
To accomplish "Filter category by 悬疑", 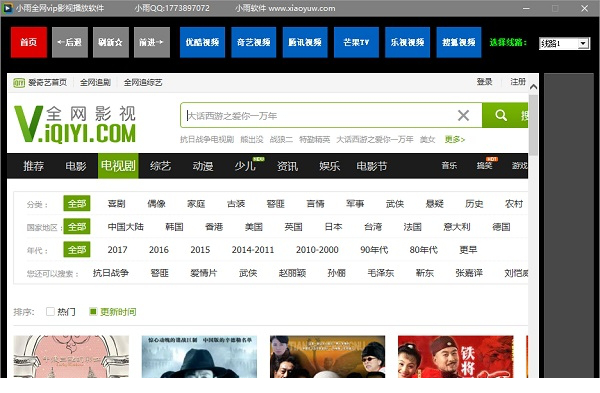I will coord(435,204).
